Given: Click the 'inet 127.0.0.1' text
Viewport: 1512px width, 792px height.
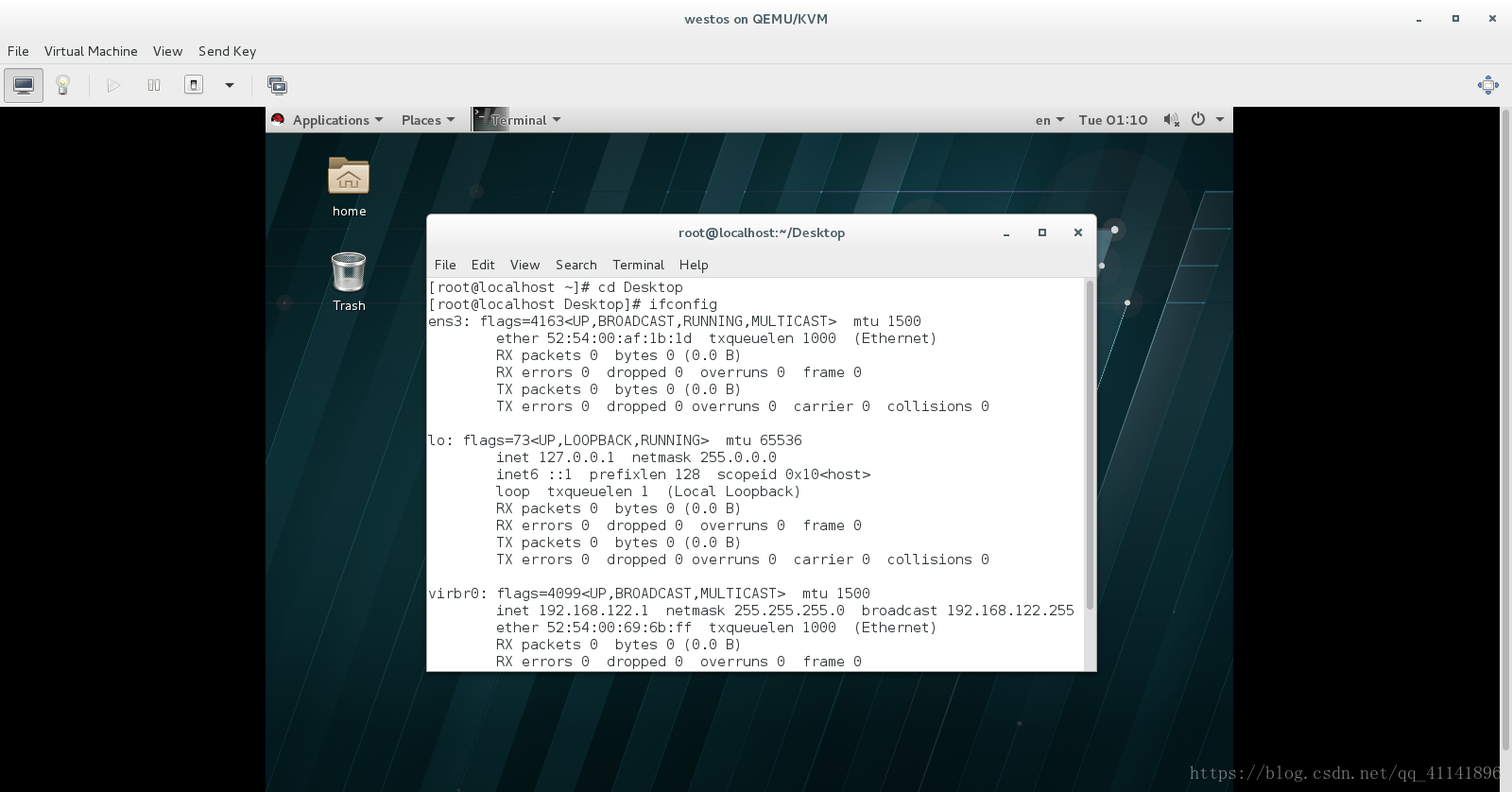Looking at the screenshot, I should click(555, 457).
